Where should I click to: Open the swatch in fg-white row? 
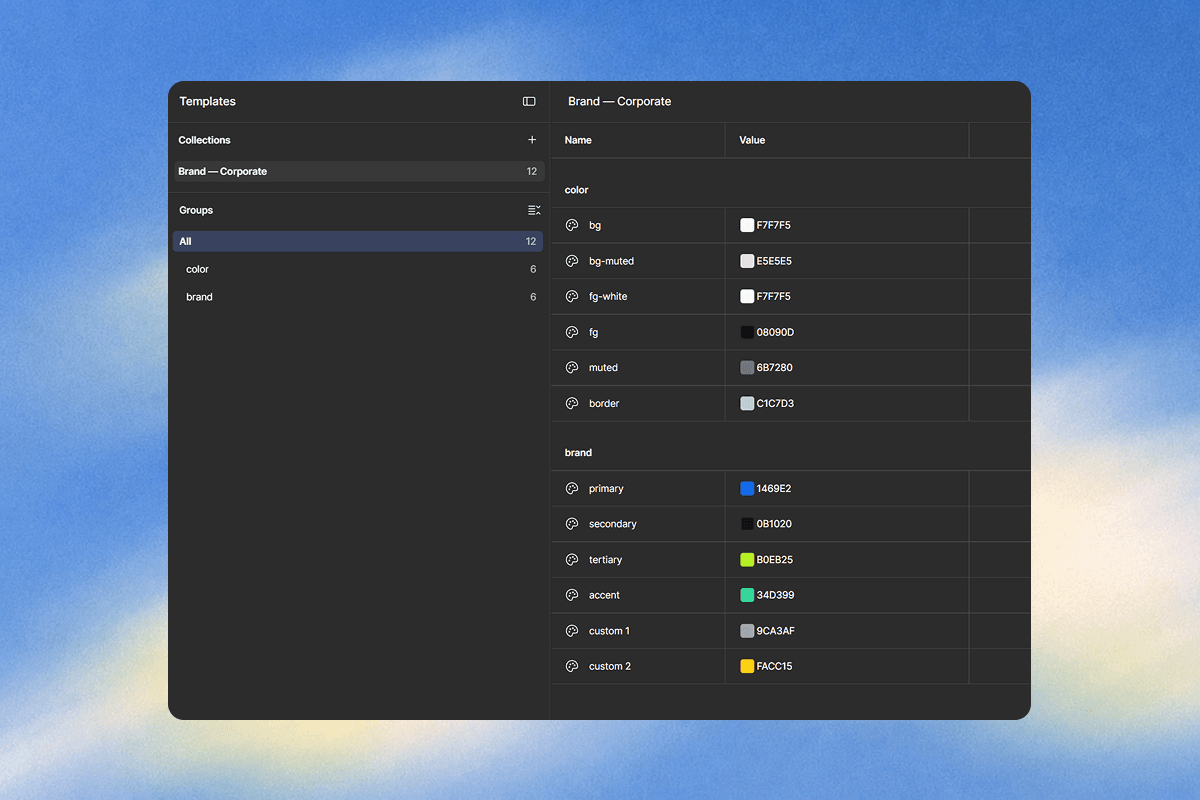(747, 296)
